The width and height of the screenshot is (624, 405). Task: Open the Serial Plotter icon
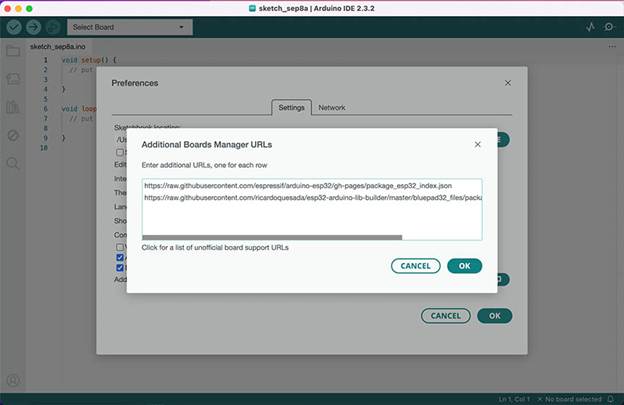click(589, 27)
